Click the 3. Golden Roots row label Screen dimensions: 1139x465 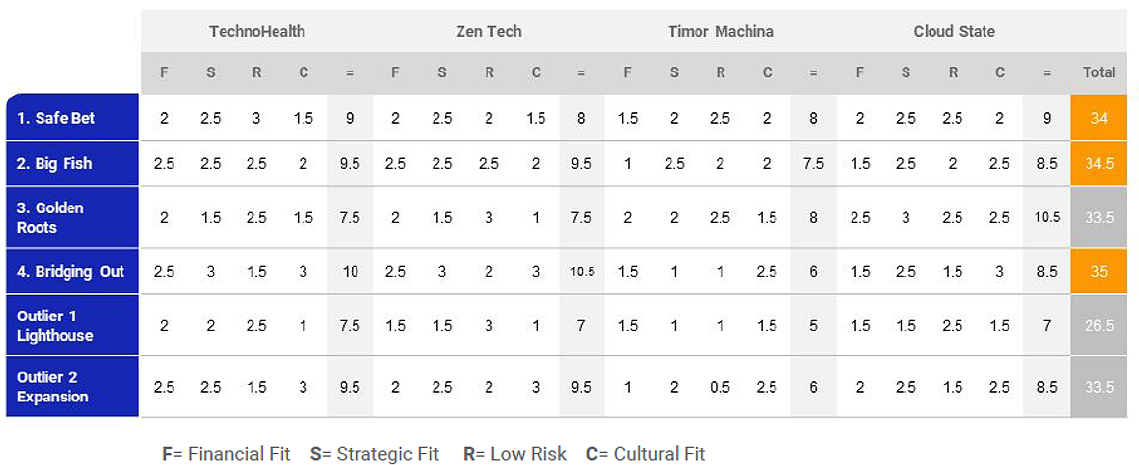pos(73,217)
